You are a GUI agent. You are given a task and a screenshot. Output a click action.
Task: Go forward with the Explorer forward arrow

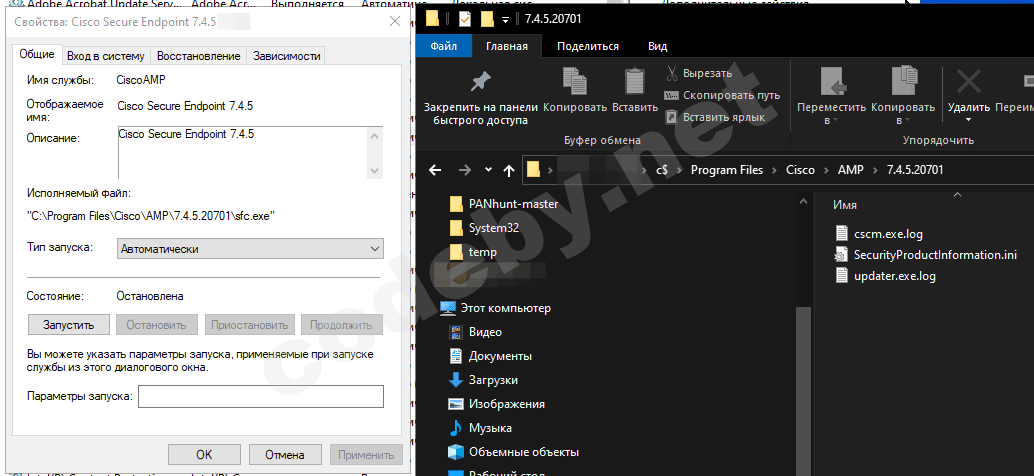tap(465, 170)
